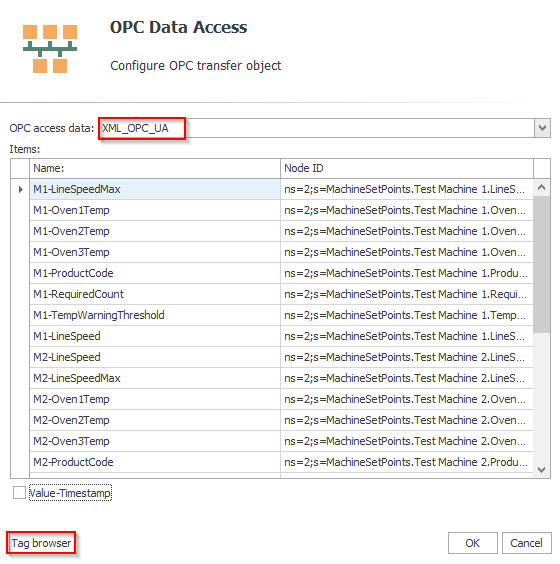
Task: Click the items list scroll down arrow
Action: (542, 469)
